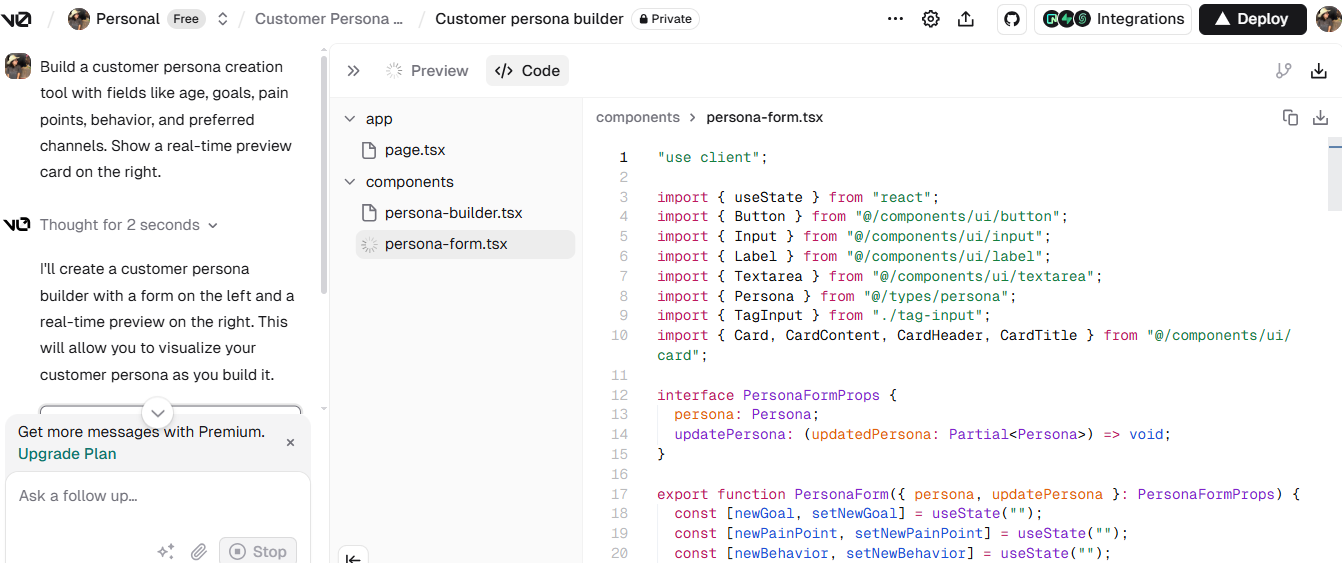This screenshot has height=563, width=1342.
Task: Click line 17 export function PersonaForm
Action: click(978, 494)
